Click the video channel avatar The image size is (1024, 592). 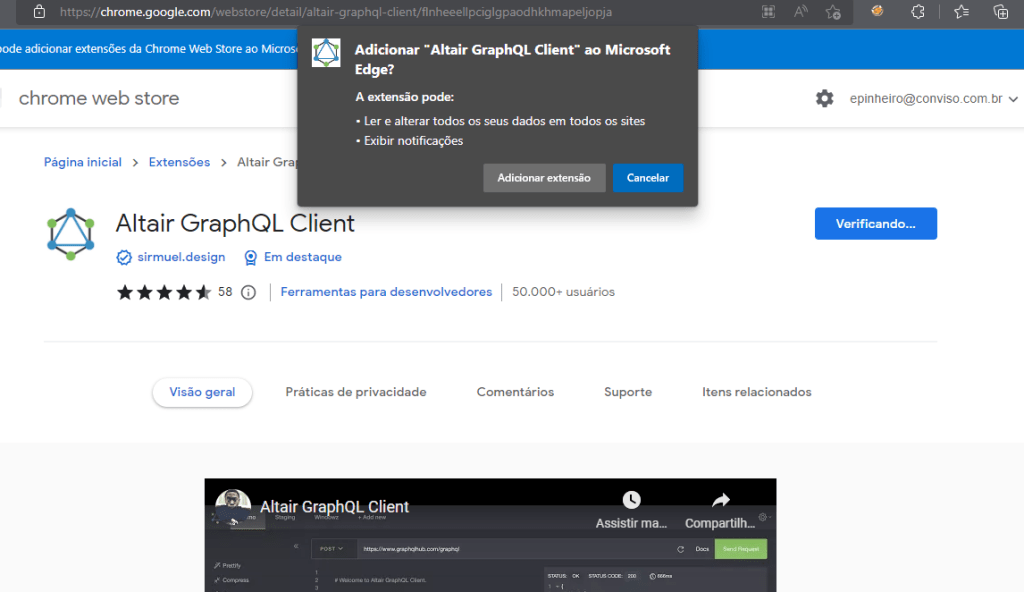click(233, 507)
